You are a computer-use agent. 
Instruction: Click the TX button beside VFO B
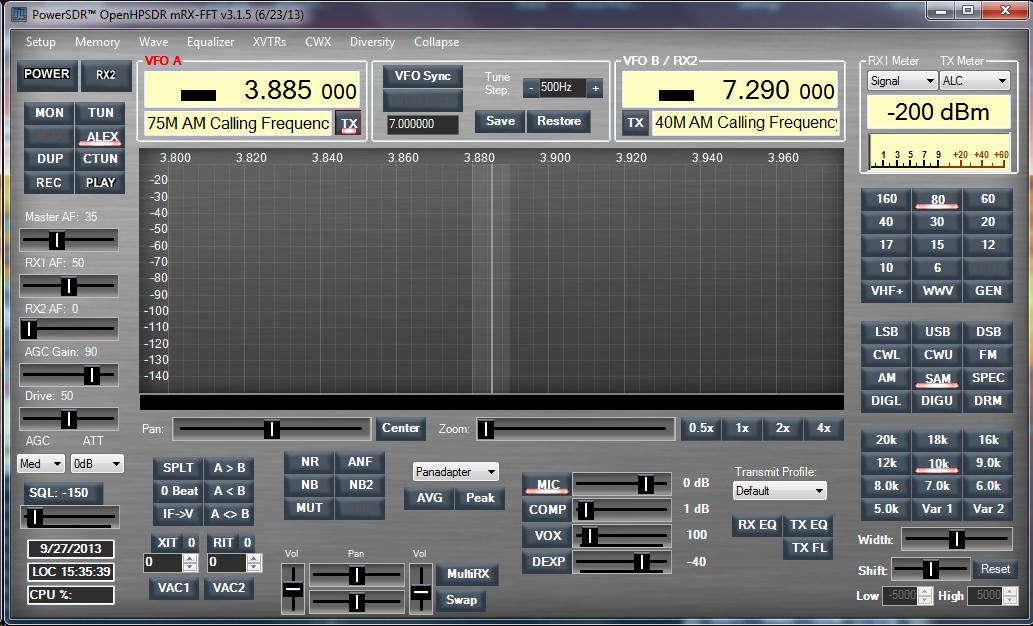coord(634,123)
